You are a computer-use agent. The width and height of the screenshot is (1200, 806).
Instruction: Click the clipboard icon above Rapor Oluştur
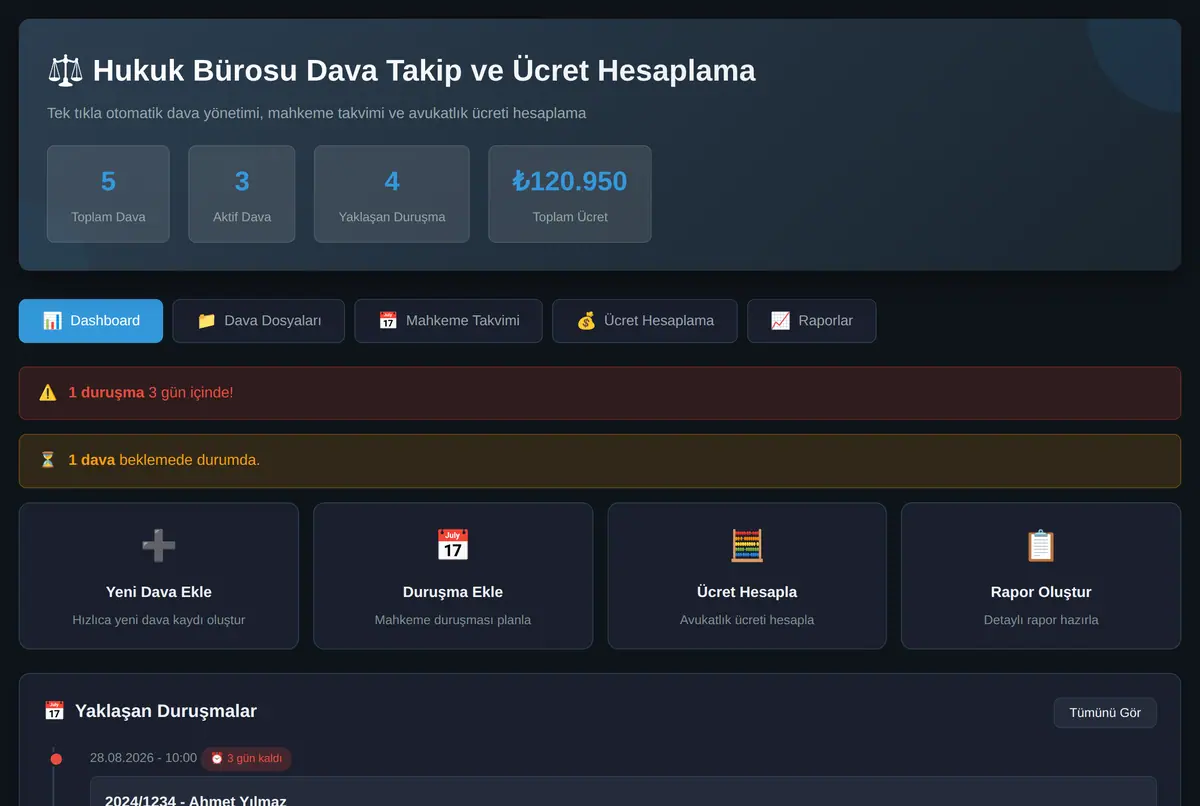1041,546
